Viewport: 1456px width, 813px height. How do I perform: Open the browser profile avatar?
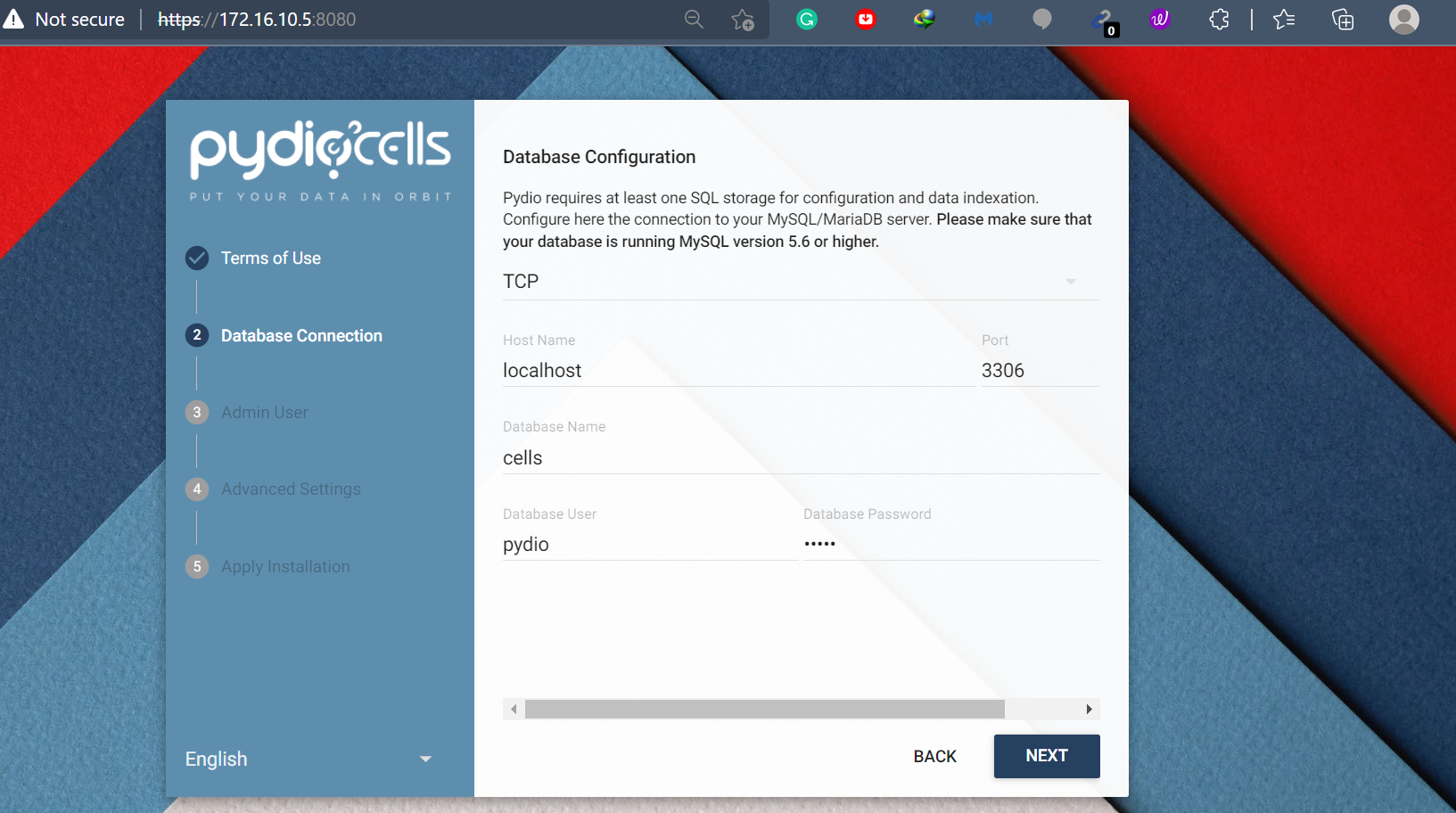click(1404, 19)
